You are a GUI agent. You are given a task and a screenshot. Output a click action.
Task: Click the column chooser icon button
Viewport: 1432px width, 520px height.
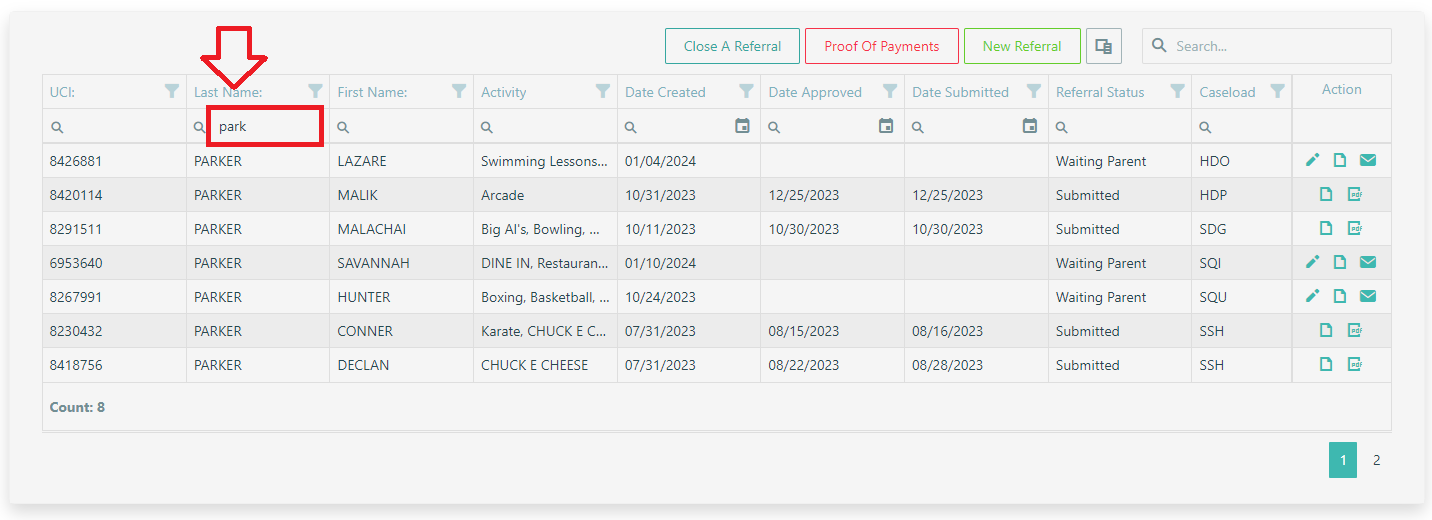tap(1103, 46)
